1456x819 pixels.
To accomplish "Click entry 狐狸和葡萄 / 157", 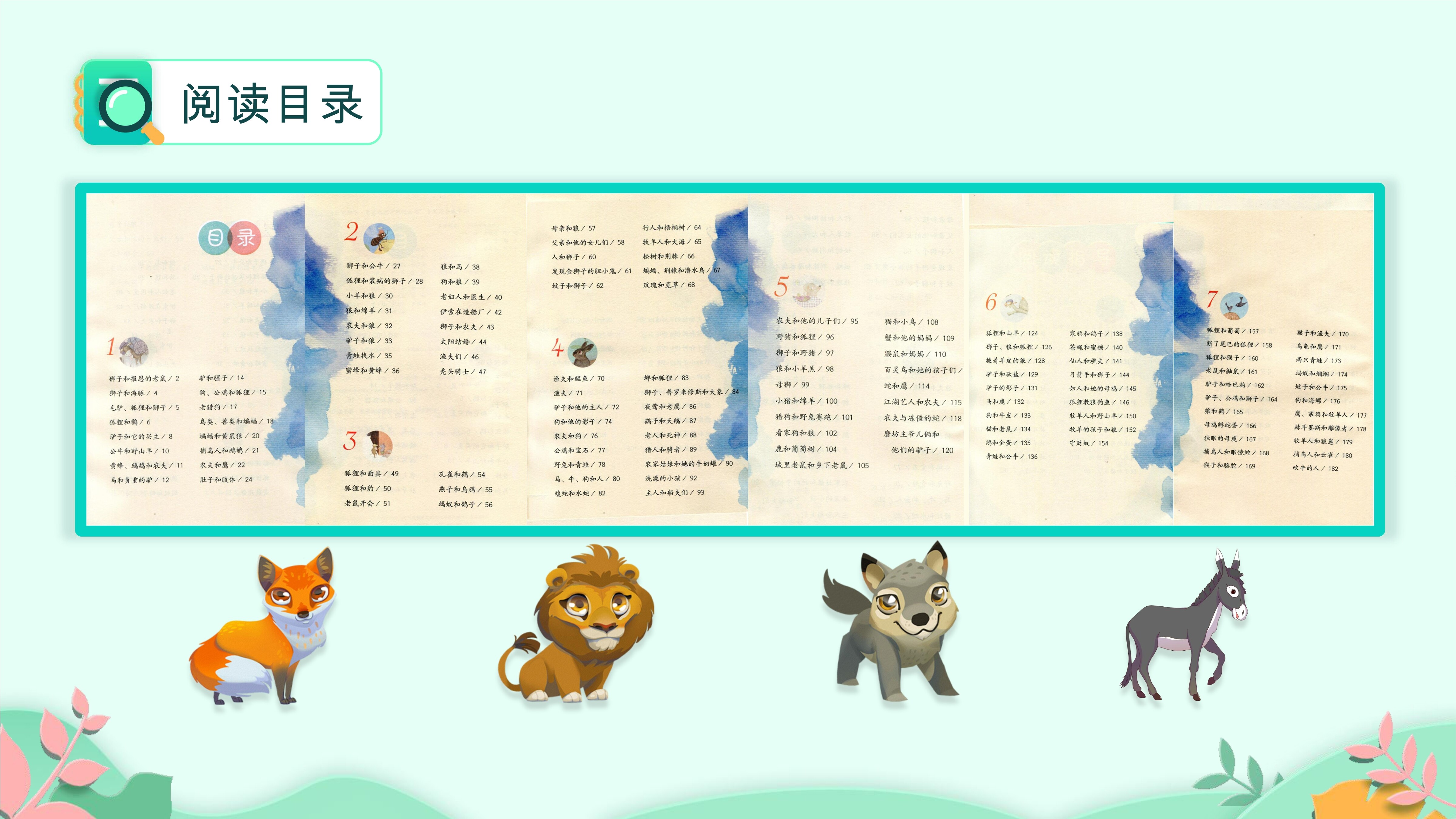I will (x=1233, y=331).
